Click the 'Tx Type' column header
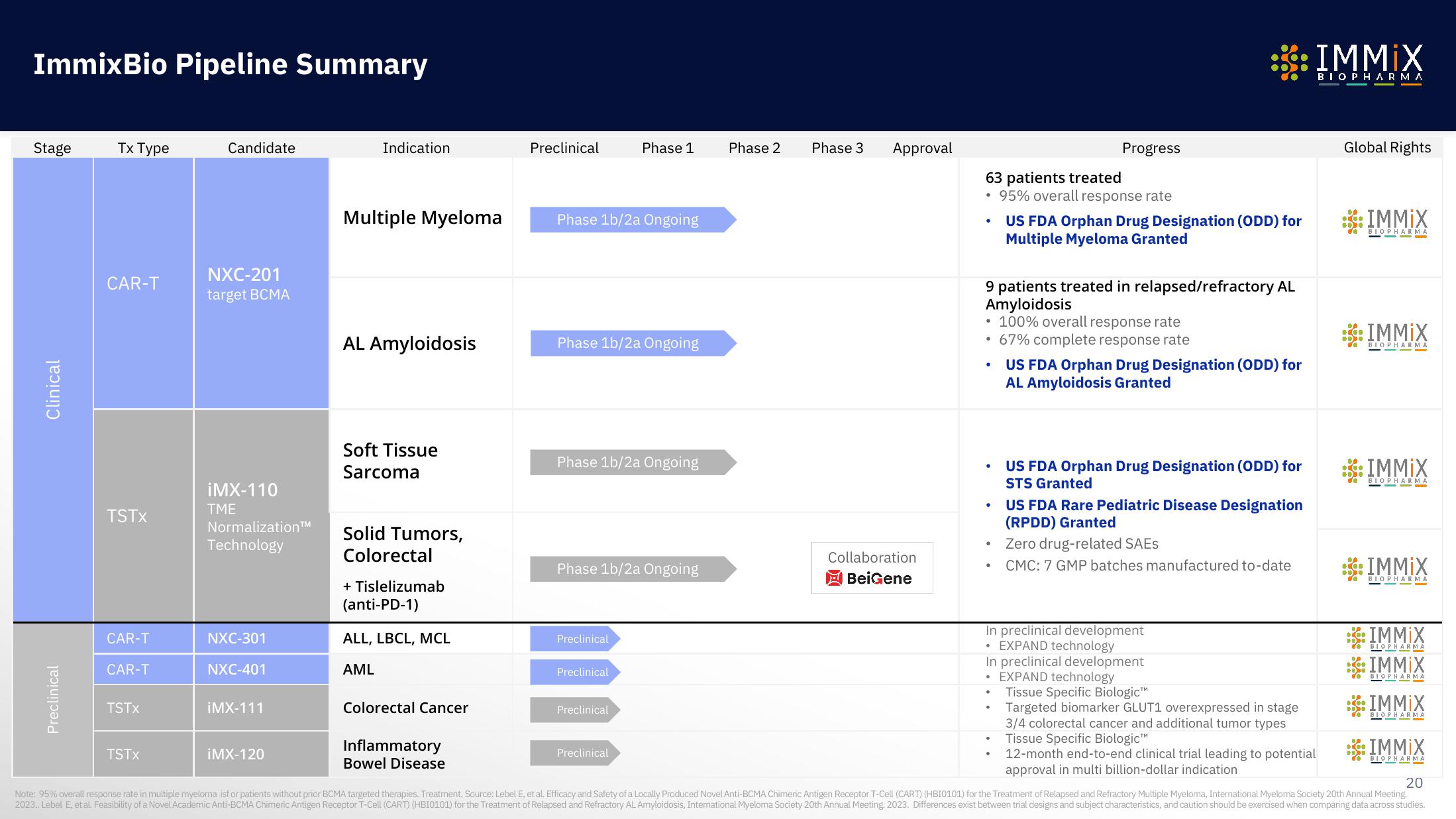 click(x=143, y=148)
